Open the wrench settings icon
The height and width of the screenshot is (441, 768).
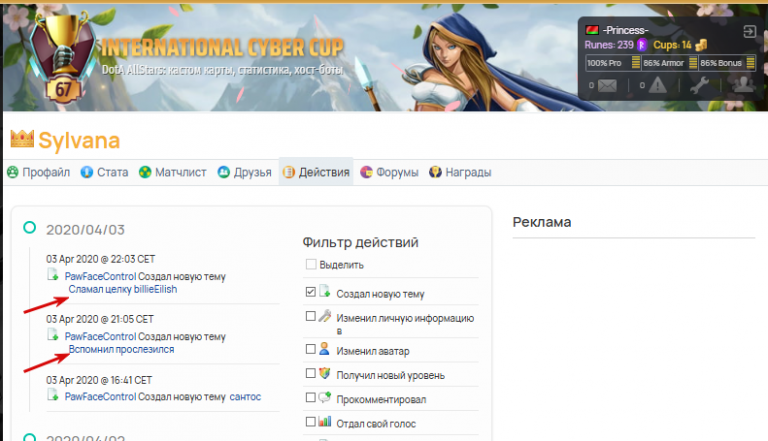pos(699,85)
